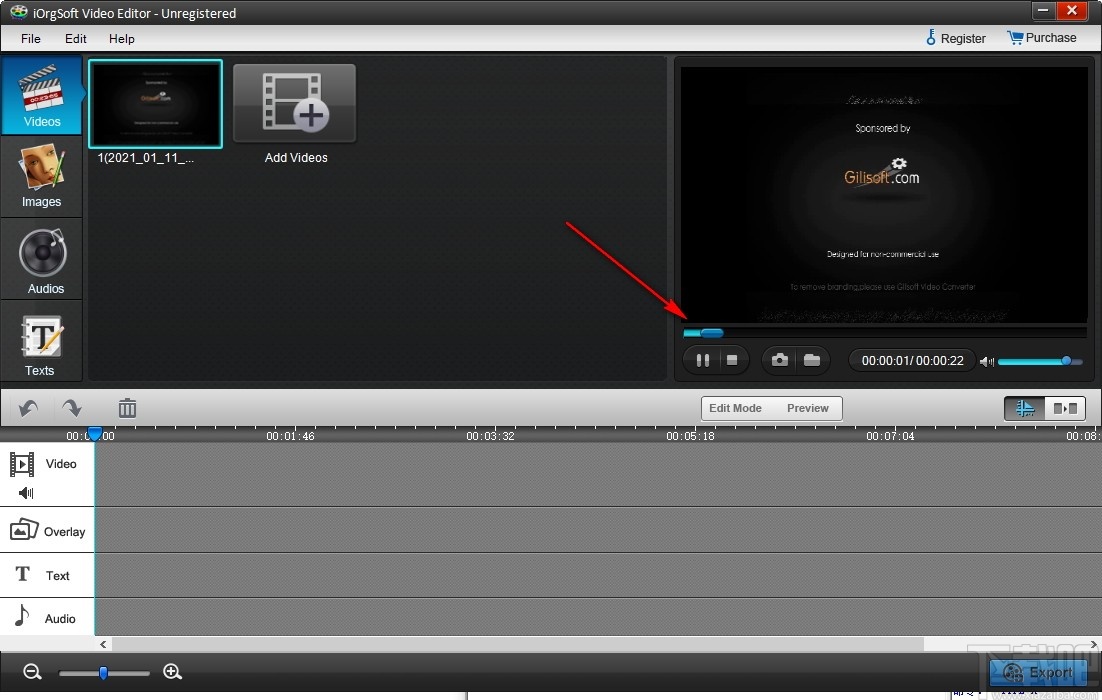Open the Texts panel
This screenshot has height=700, width=1102.
(x=41, y=343)
